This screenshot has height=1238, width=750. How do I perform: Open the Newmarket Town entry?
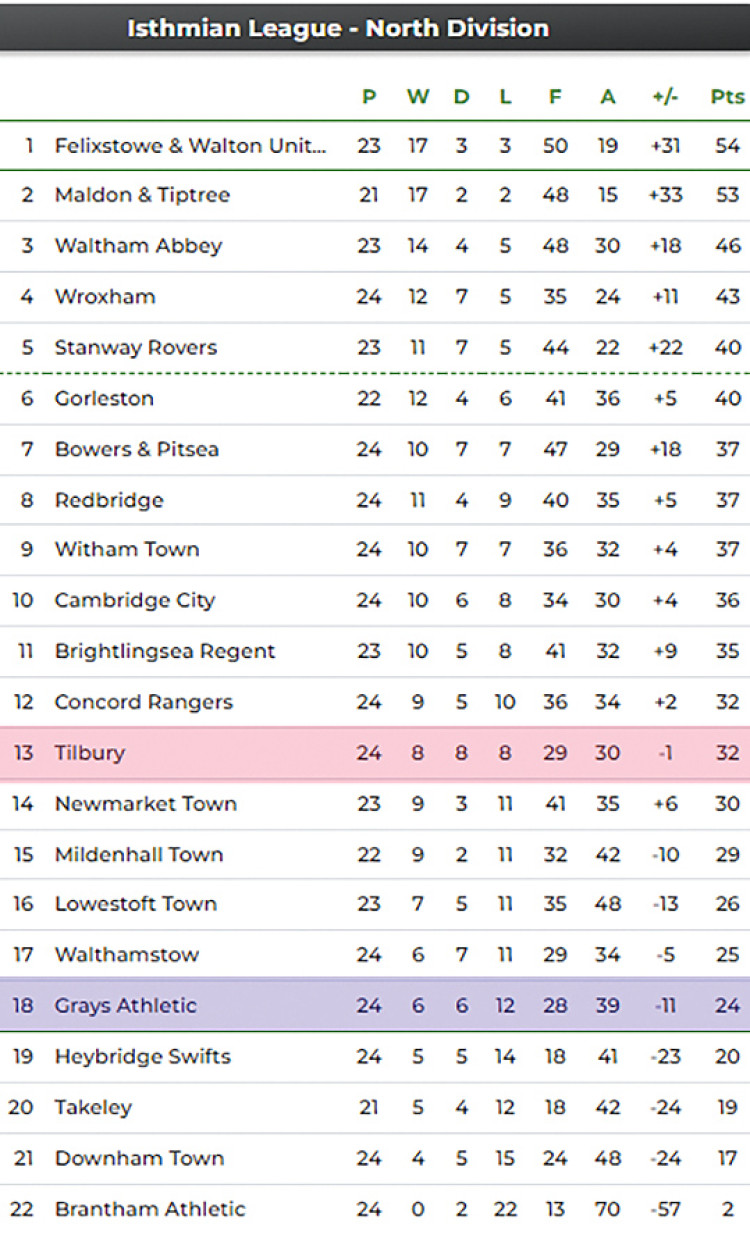click(x=145, y=804)
